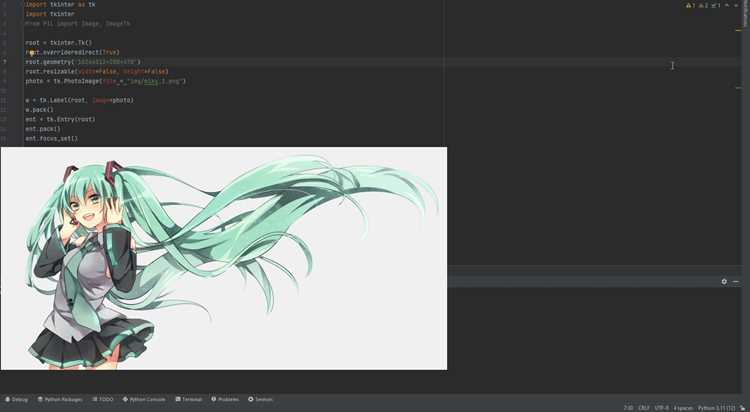The height and width of the screenshot is (412, 750).
Task: Click the yellow warnings count indicator
Action: click(x=691, y=6)
